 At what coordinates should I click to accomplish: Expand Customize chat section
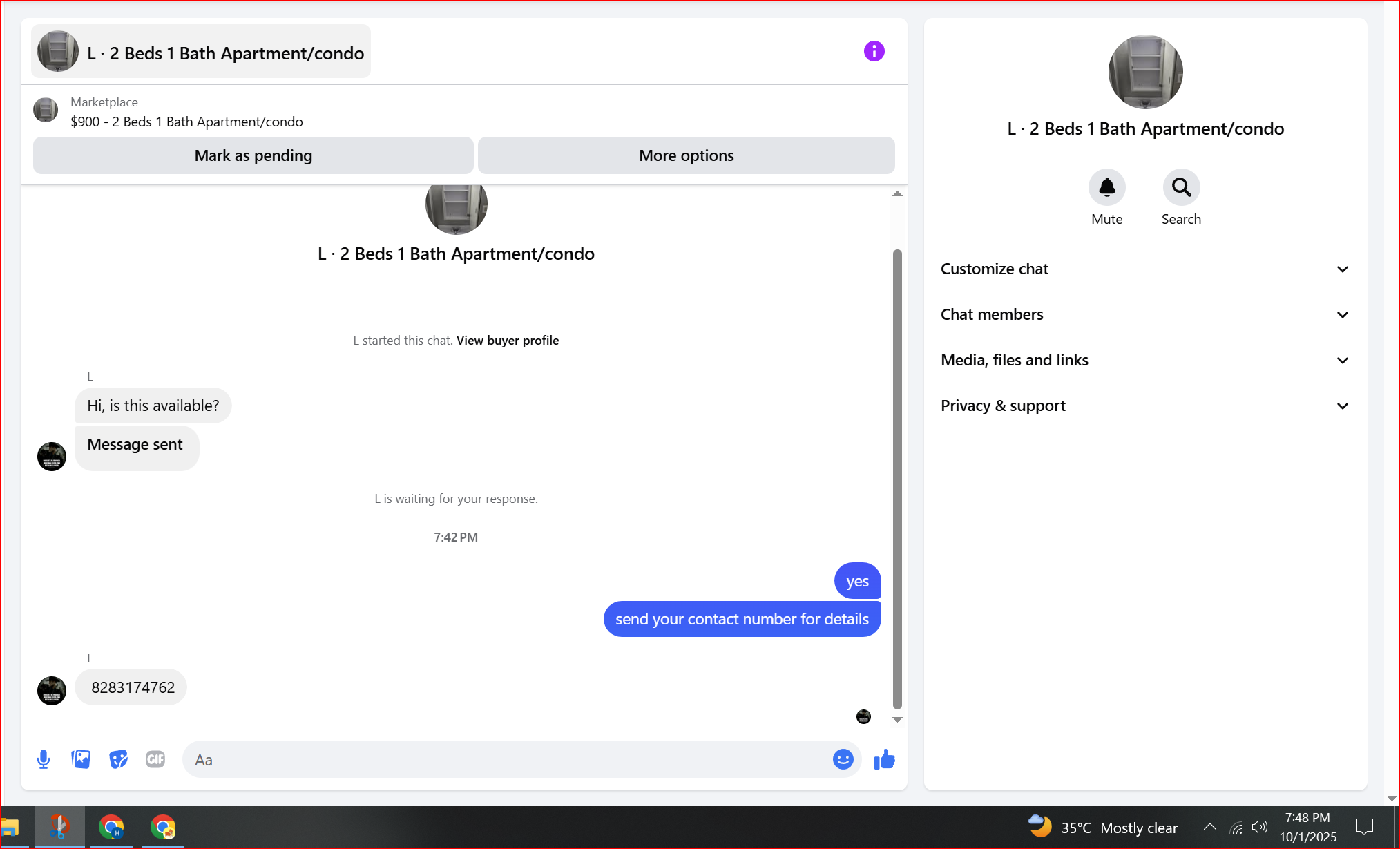pyautogui.click(x=1145, y=269)
